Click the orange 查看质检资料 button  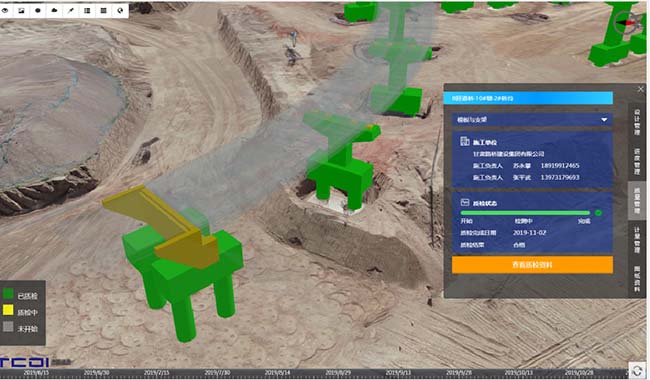click(x=532, y=265)
